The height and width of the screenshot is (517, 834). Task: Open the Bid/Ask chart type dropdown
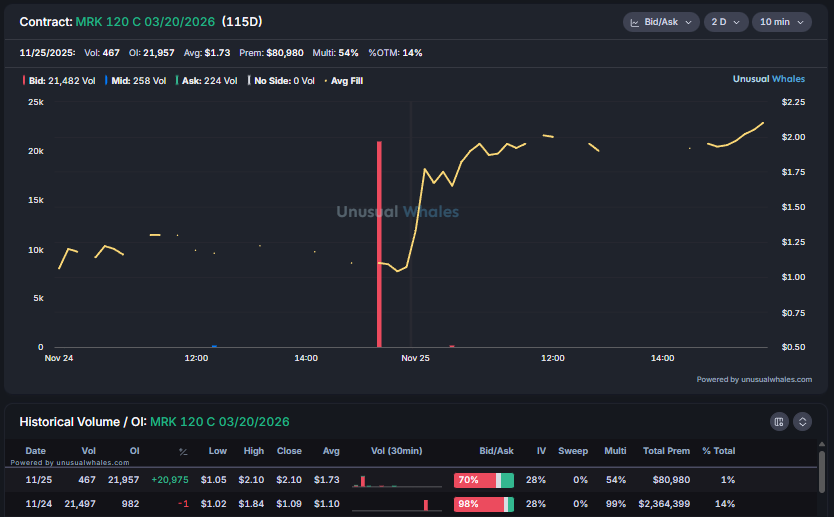click(660, 22)
